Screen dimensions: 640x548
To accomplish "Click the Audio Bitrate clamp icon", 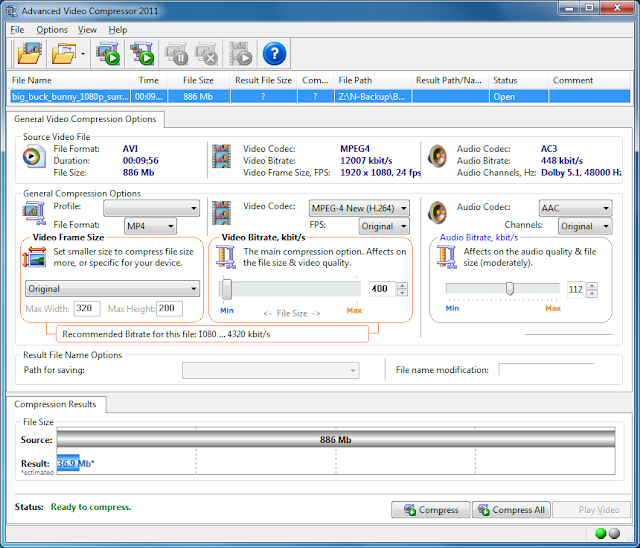I will click(447, 257).
